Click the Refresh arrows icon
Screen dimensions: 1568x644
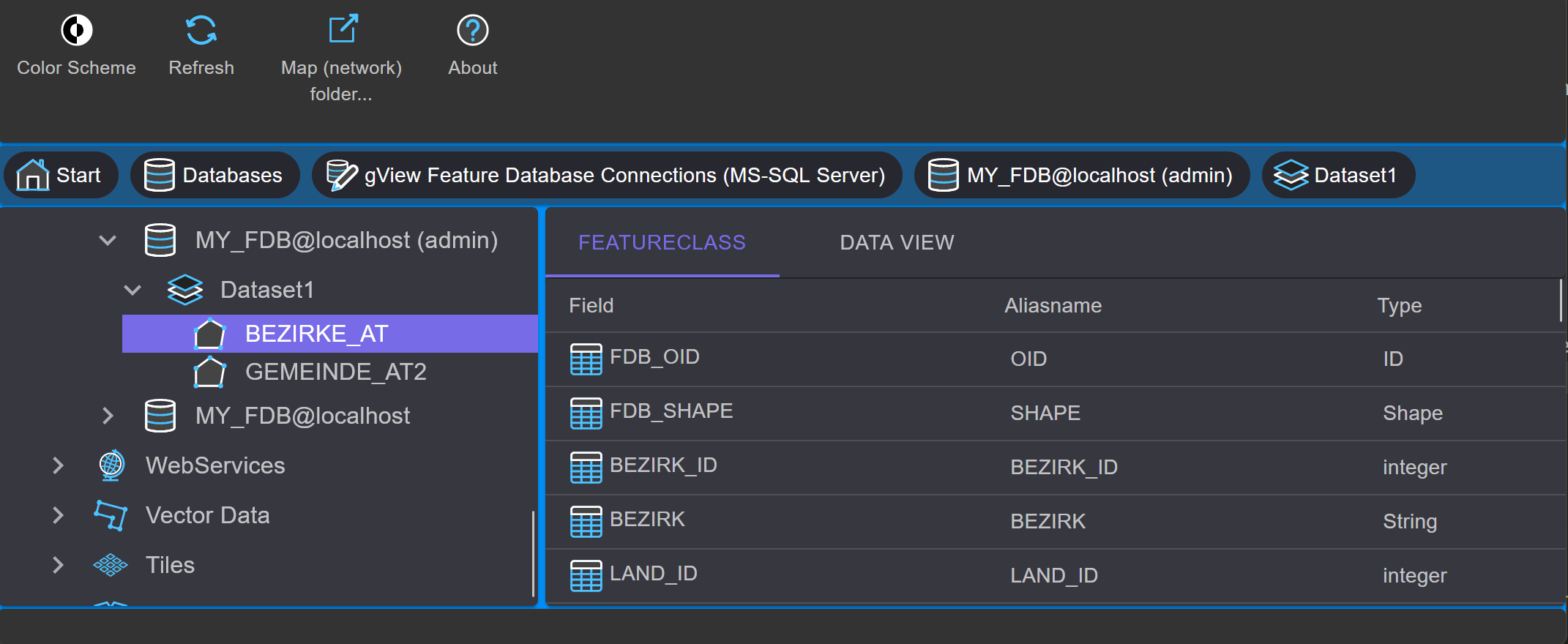pyautogui.click(x=201, y=30)
